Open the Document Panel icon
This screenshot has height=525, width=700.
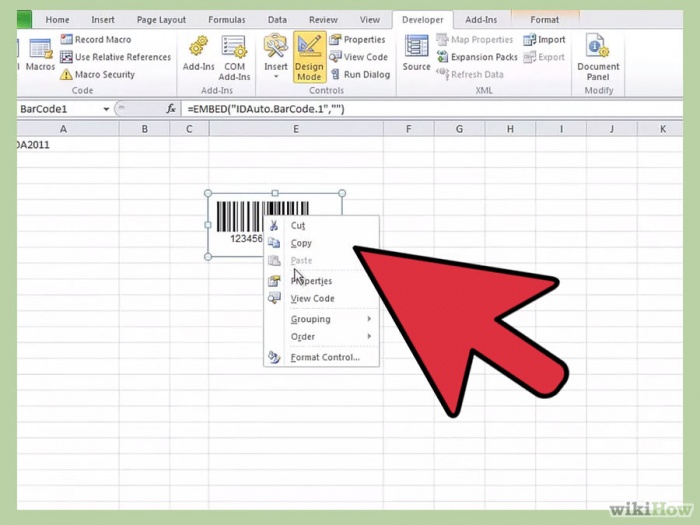(597, 46)
